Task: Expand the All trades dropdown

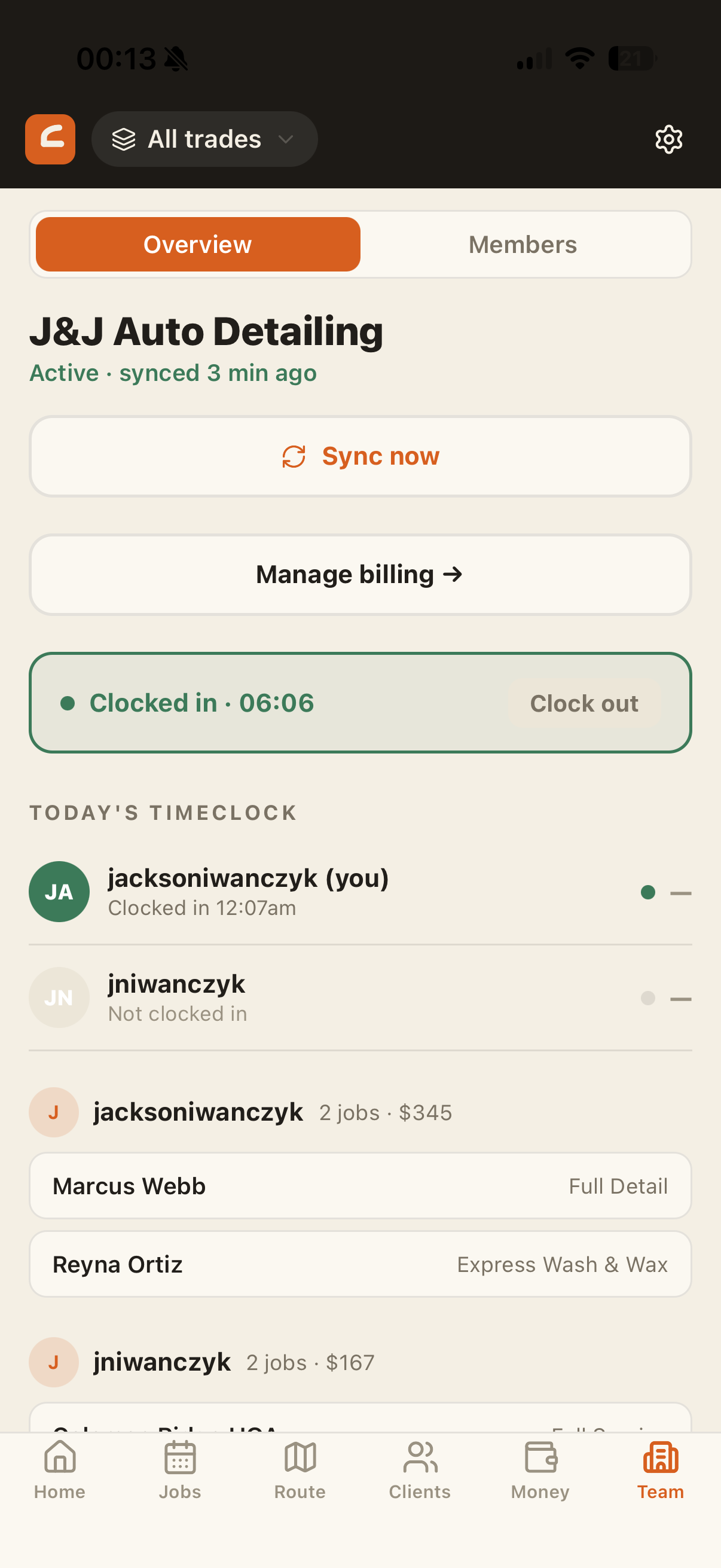Action: point(204,139)
